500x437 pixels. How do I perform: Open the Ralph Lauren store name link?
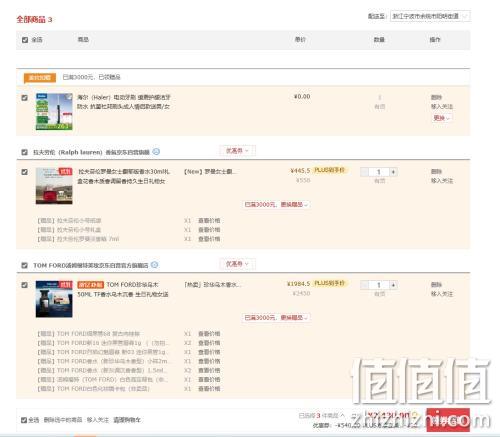91,152
